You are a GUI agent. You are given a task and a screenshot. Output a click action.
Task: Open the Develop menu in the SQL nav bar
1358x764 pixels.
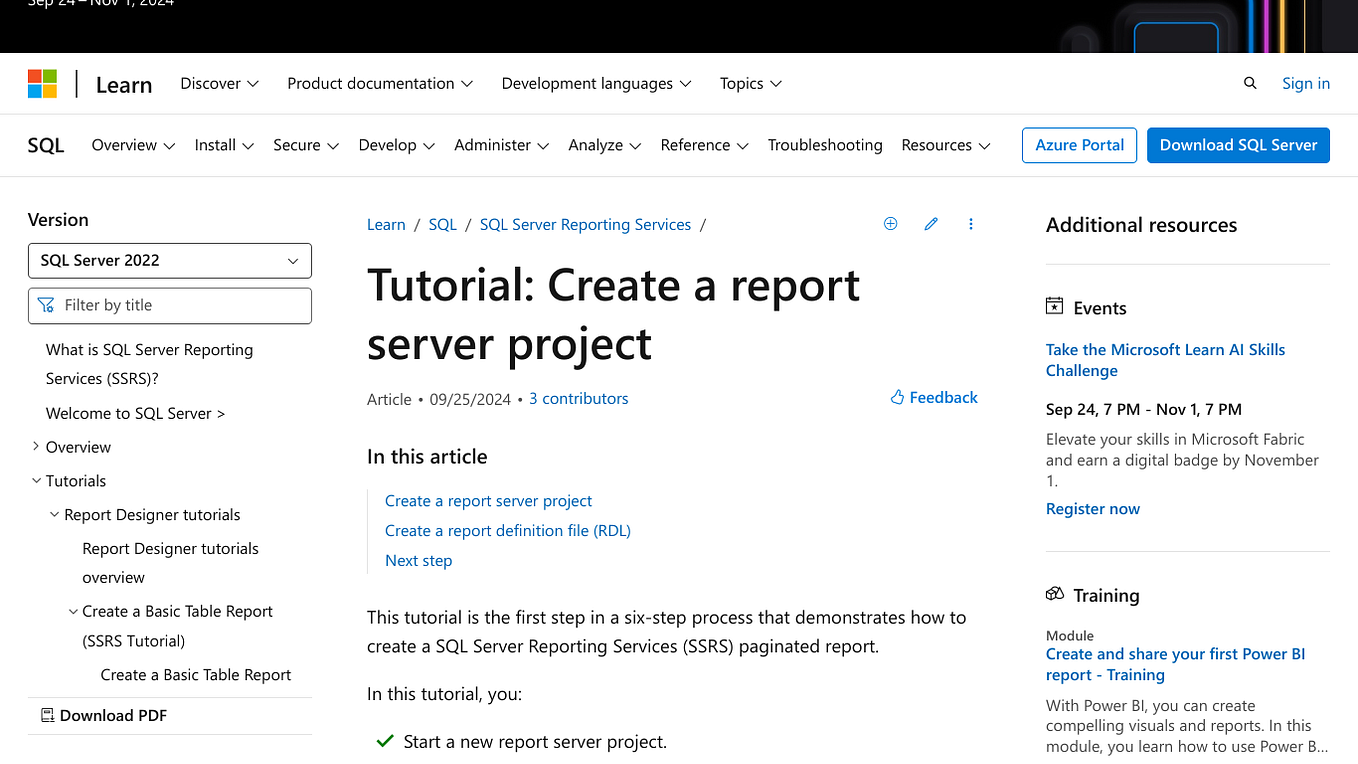pyautogui.click(x=396, y=145)
